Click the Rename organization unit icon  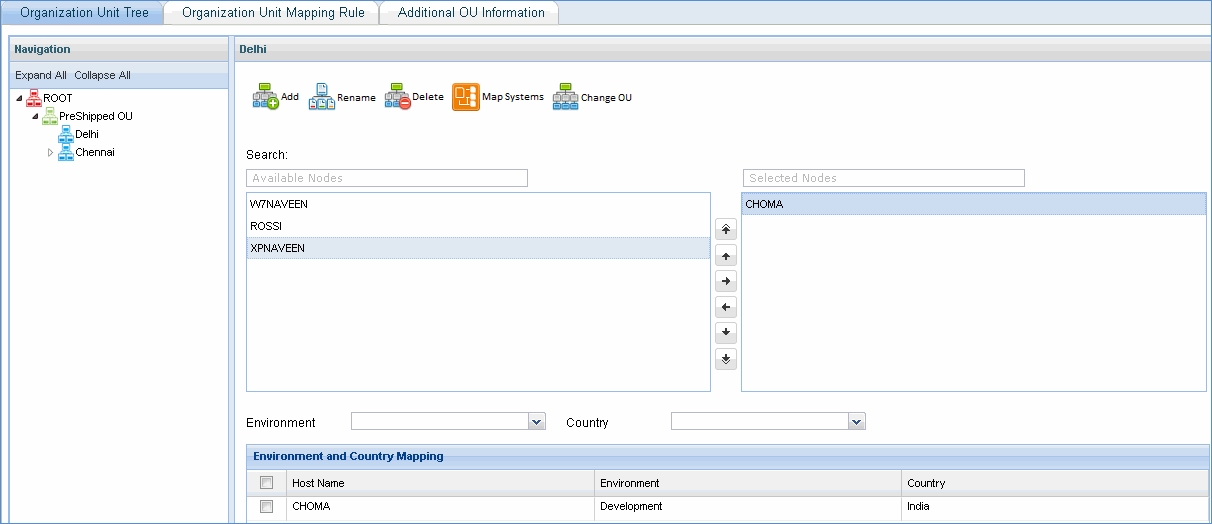[x=321, y=97]
